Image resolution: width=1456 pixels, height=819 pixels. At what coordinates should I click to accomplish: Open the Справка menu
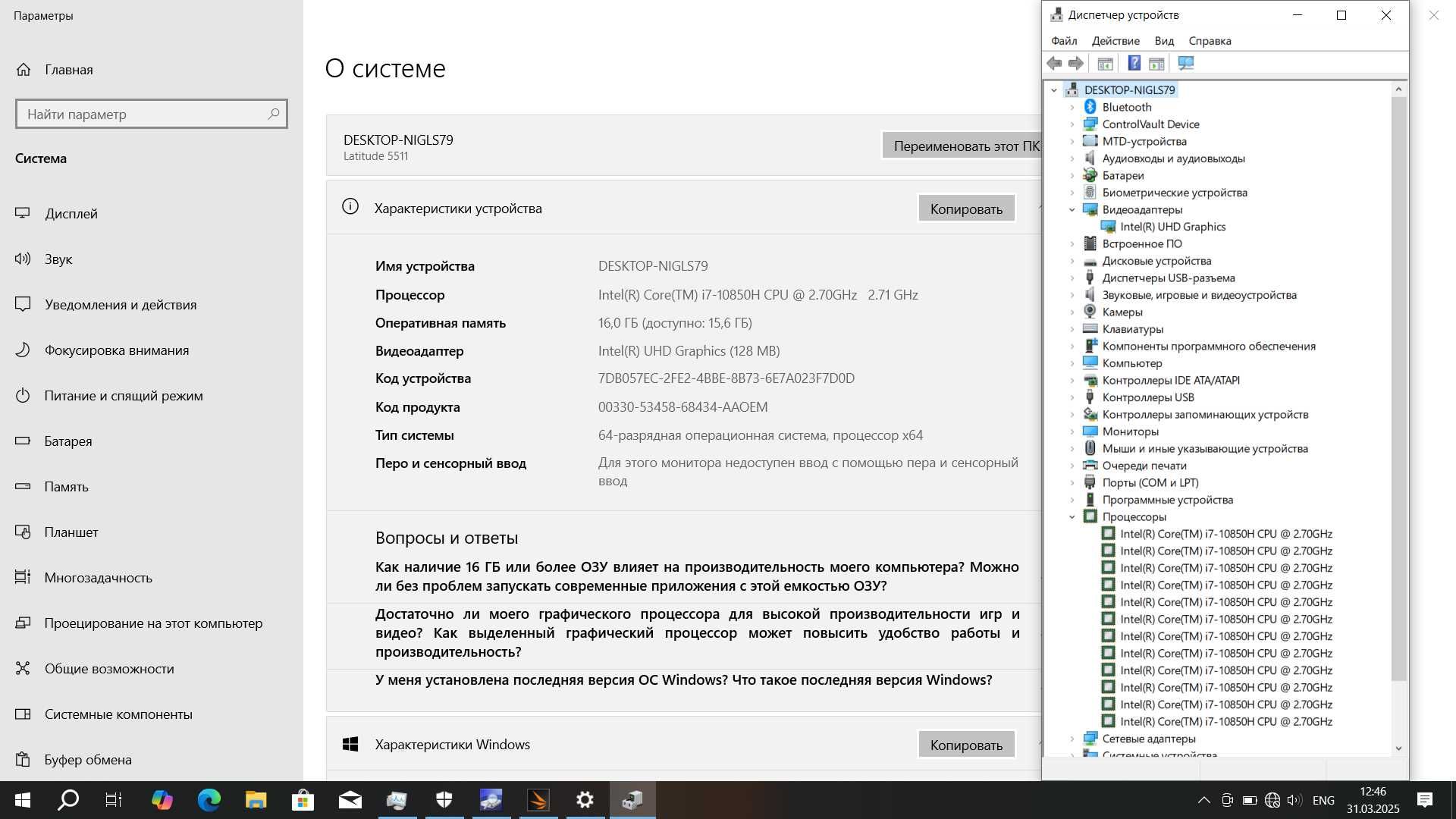tap(1210, 41)
